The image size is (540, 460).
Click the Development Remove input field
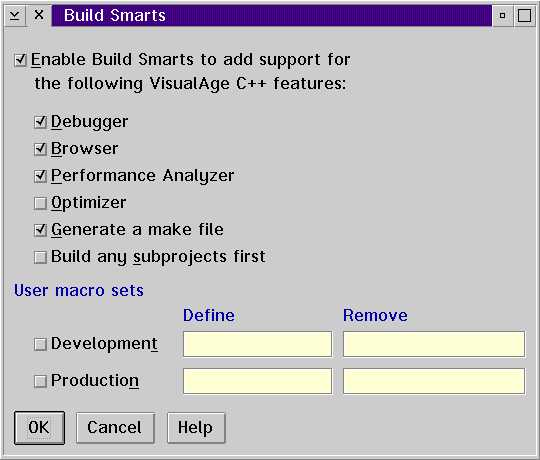click(434, 344)
